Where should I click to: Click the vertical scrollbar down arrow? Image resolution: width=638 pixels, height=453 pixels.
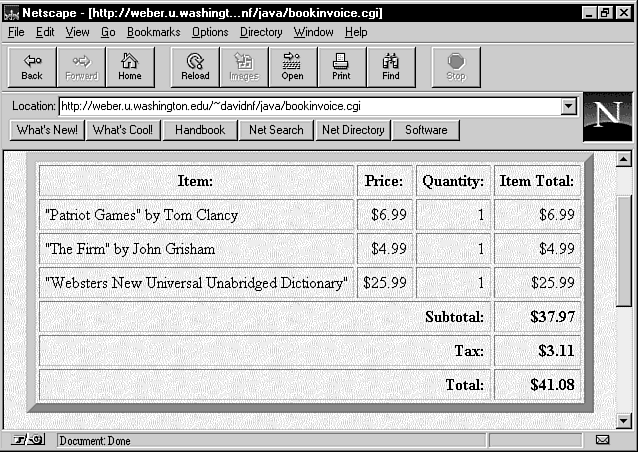(623, 421)
